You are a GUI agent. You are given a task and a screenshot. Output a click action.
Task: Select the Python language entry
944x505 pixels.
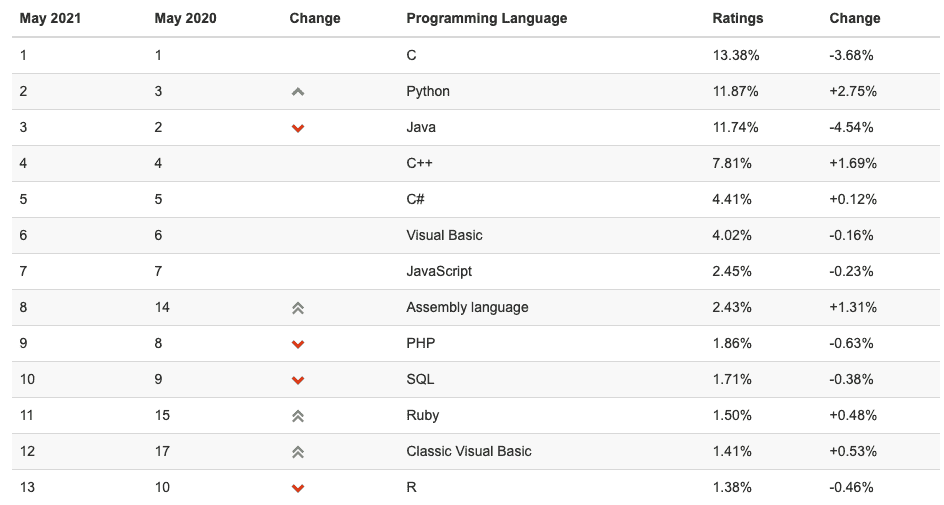click(428, 91)
